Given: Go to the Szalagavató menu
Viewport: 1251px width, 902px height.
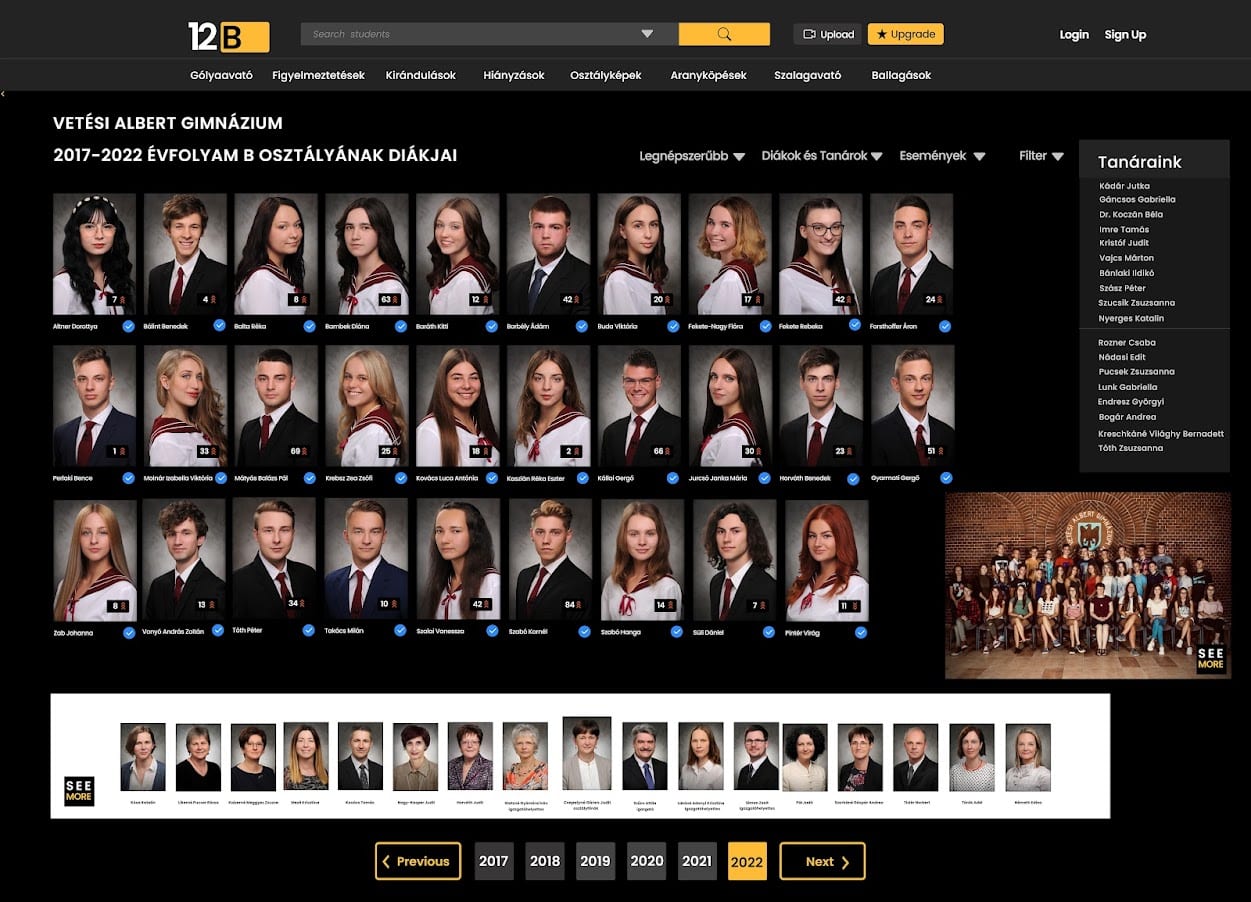Looking at the screenshot, I should [807, 75].
